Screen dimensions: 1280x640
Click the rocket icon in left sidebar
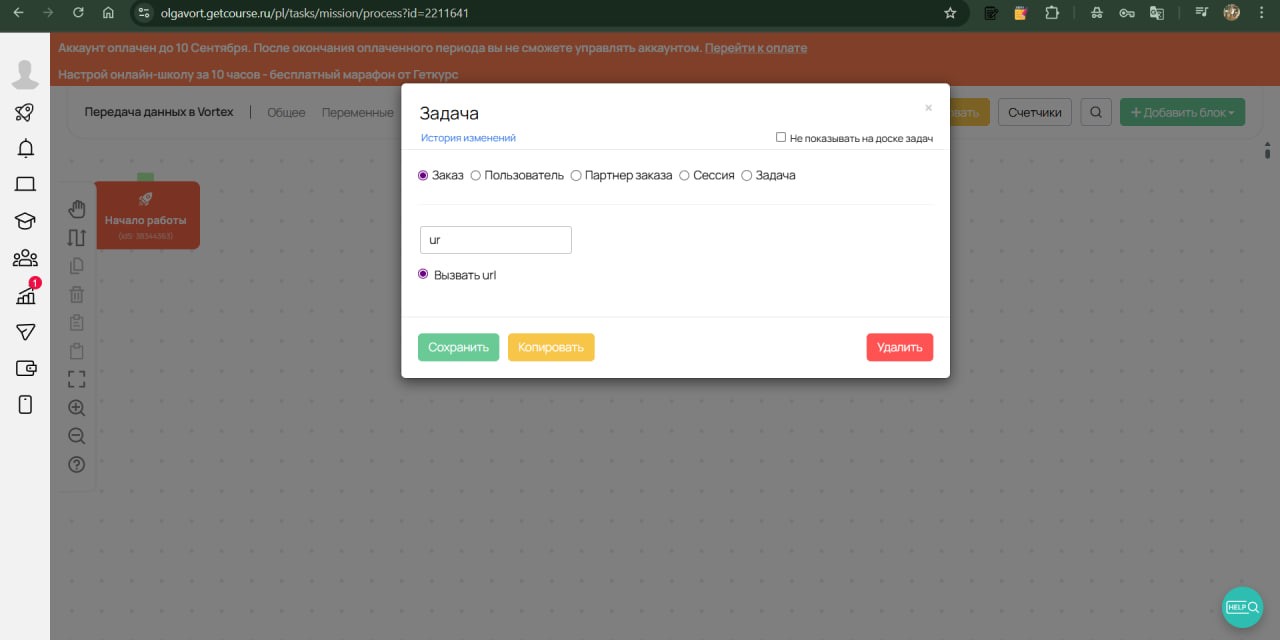(x=25, y=113)
